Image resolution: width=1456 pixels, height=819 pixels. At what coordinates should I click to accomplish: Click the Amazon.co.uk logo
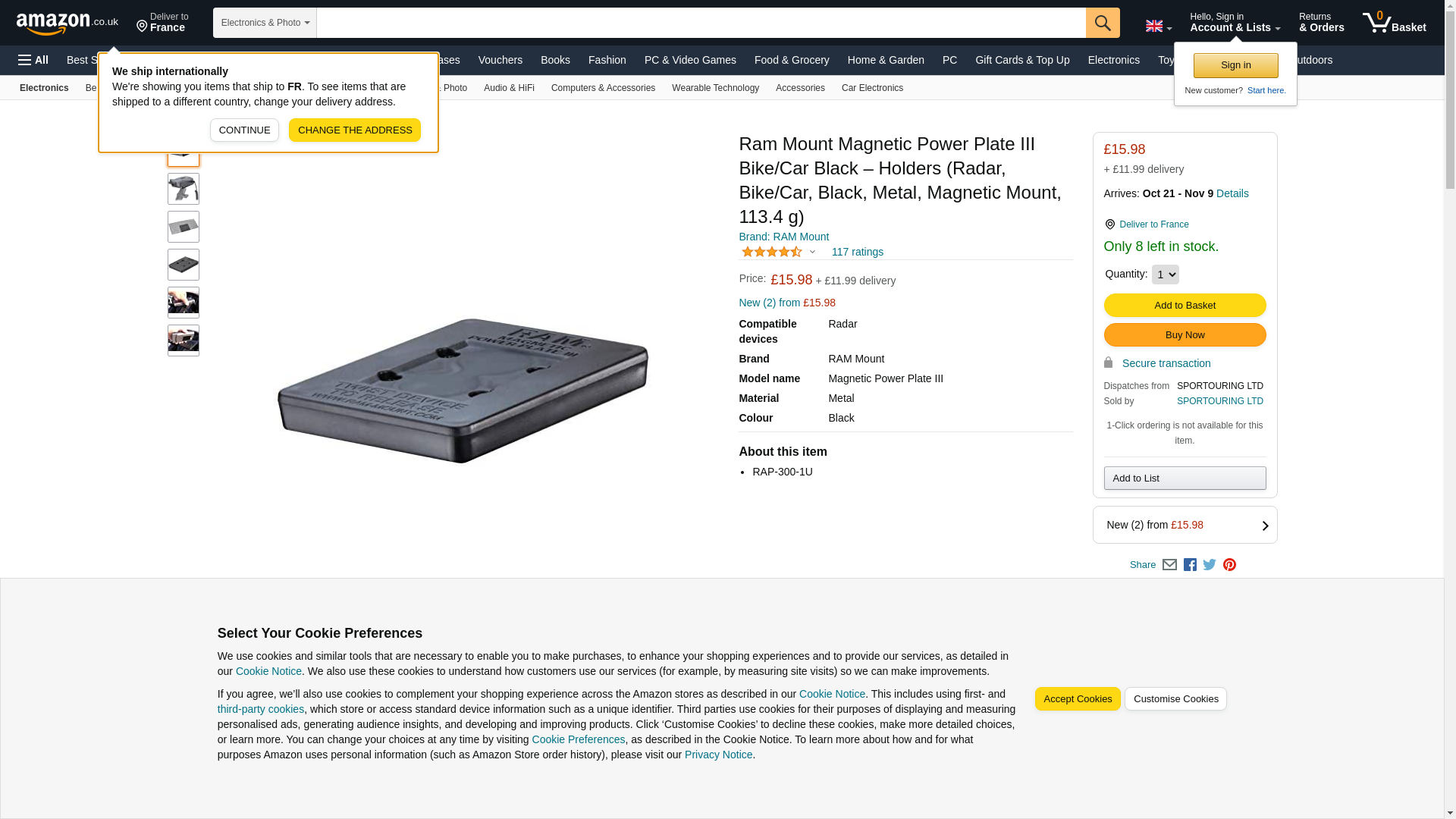(67, 23)
